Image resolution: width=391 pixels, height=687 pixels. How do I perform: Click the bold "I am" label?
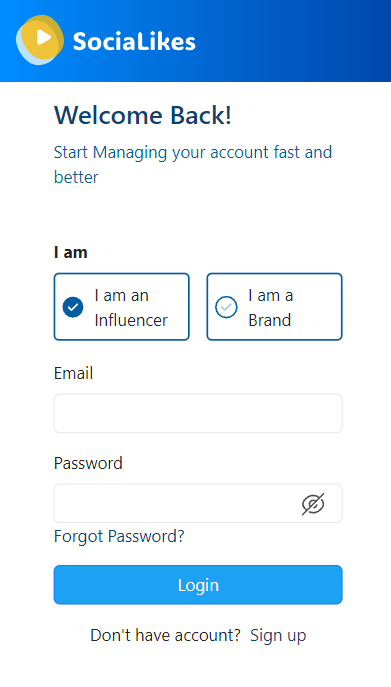pos(71,252)
